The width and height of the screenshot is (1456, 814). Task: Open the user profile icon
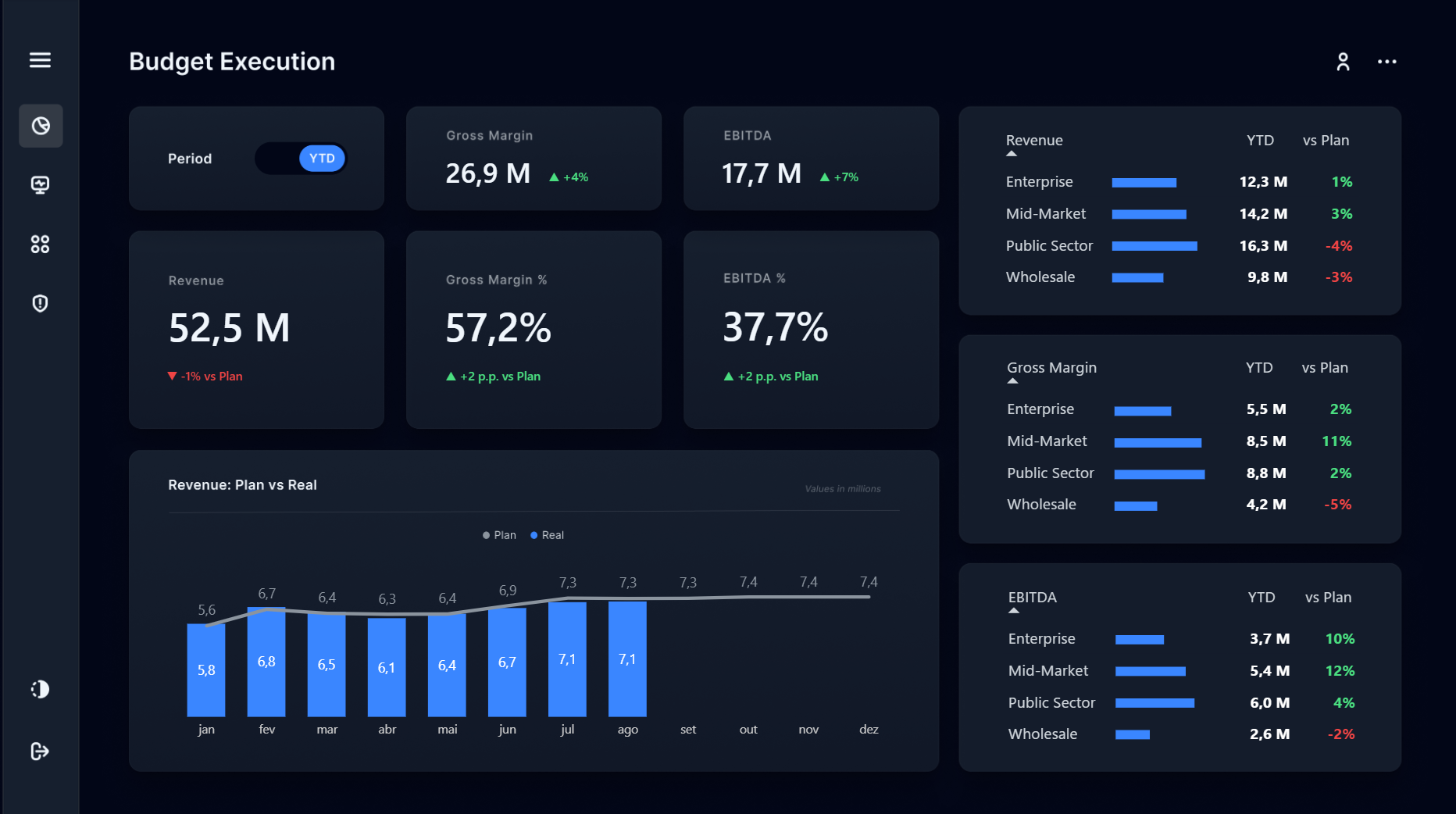coord(1343,62)
